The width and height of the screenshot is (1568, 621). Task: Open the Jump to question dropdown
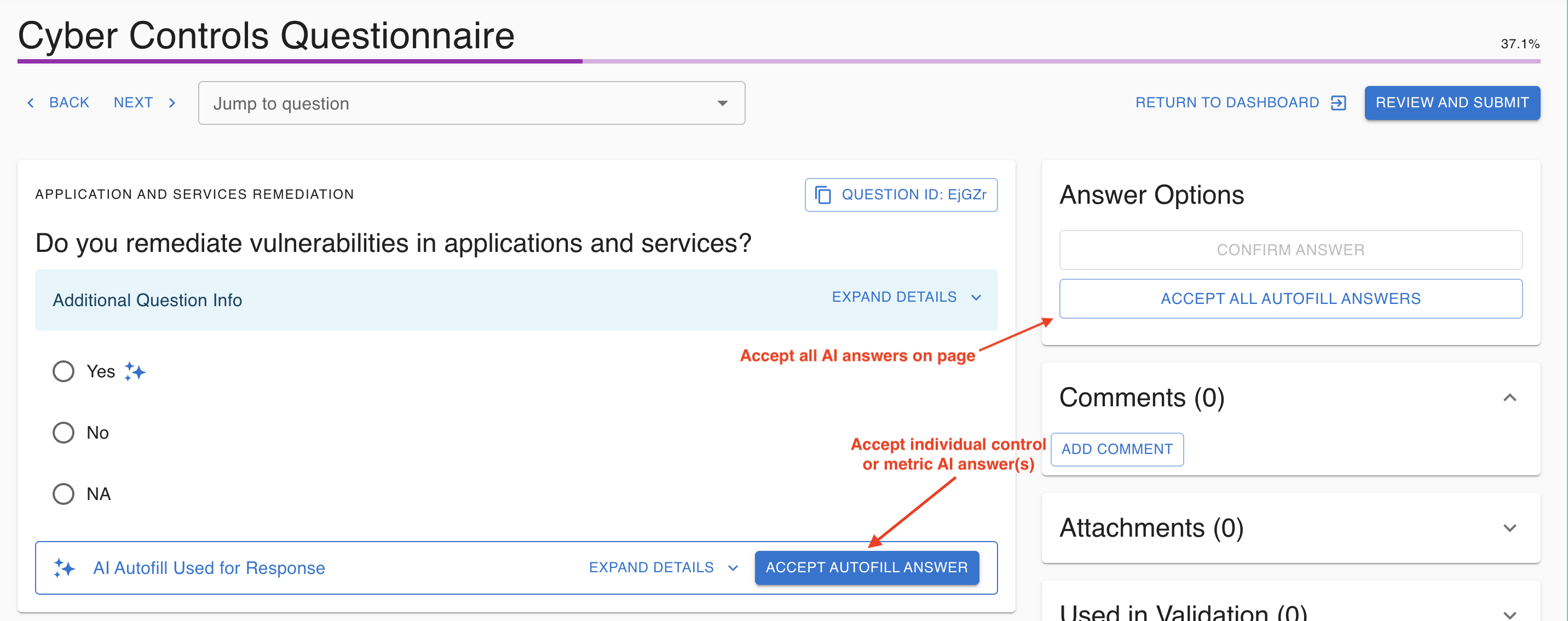[471, 103]
